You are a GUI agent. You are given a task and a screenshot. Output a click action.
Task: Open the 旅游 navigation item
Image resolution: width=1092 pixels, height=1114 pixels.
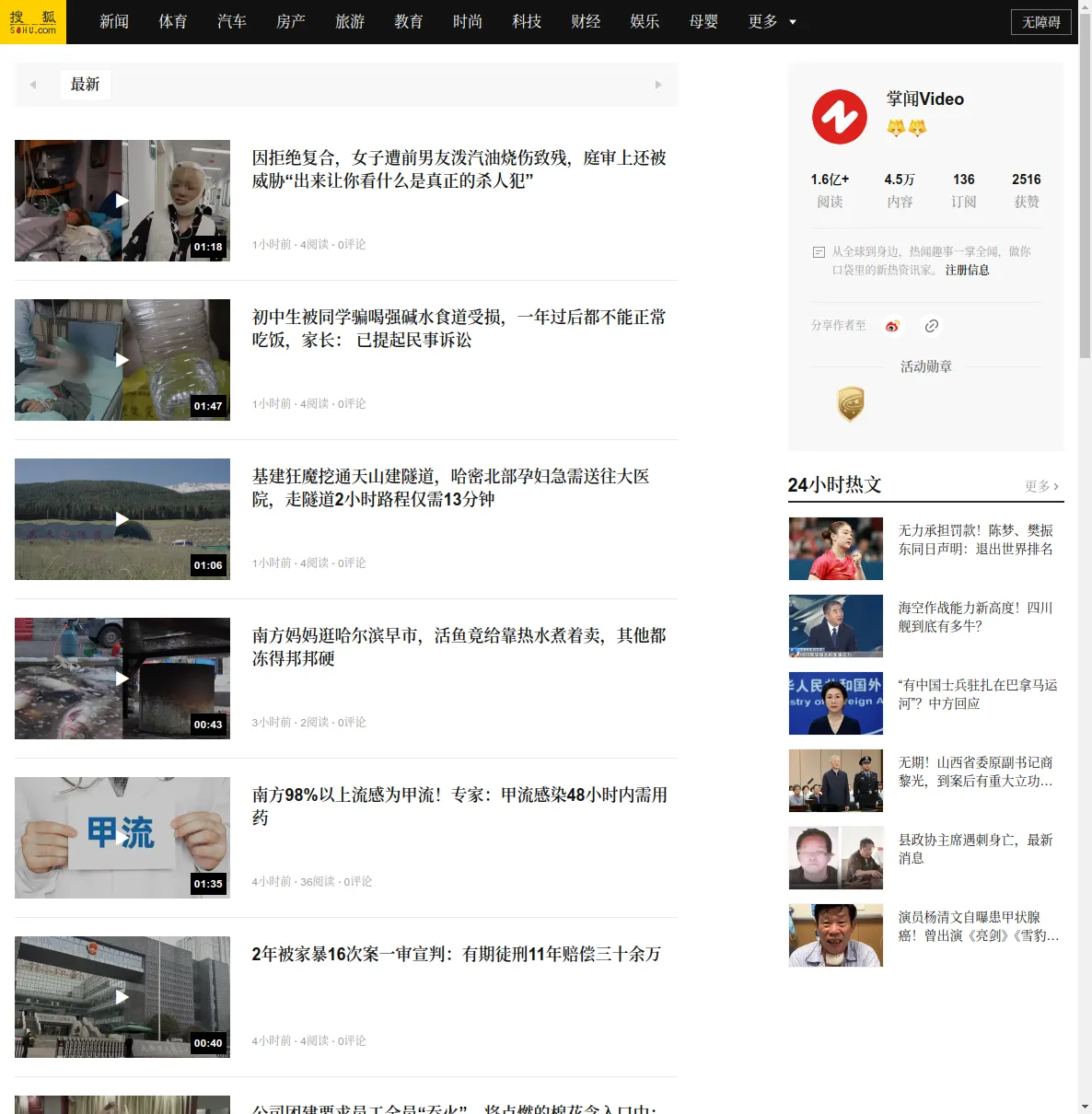[x=350, y=21]
